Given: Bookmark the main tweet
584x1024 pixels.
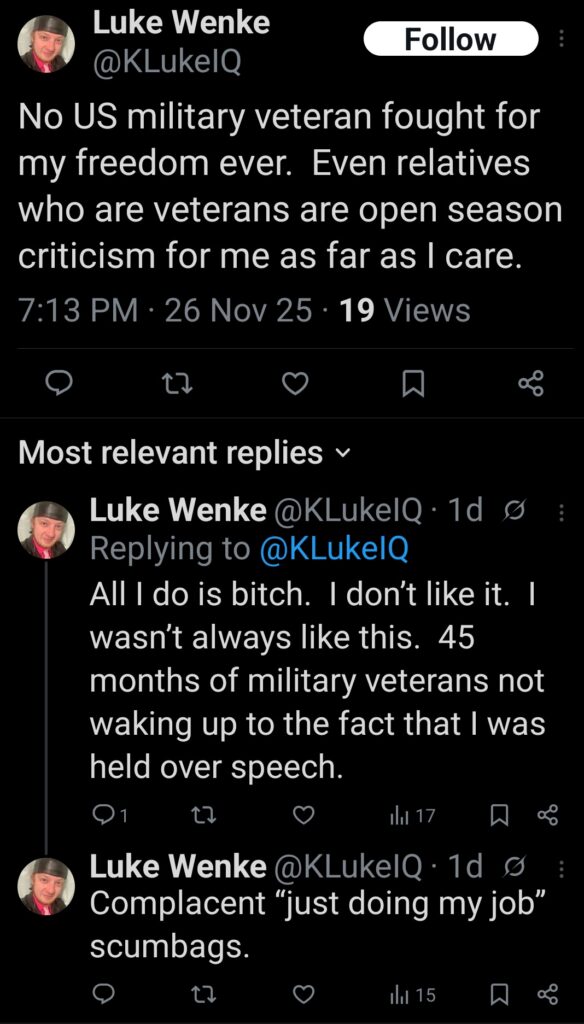Looking at the screenshot, I should pos(414,383).
